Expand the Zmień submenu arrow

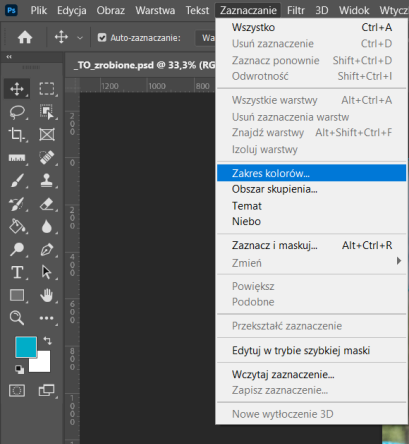point(399,261)
